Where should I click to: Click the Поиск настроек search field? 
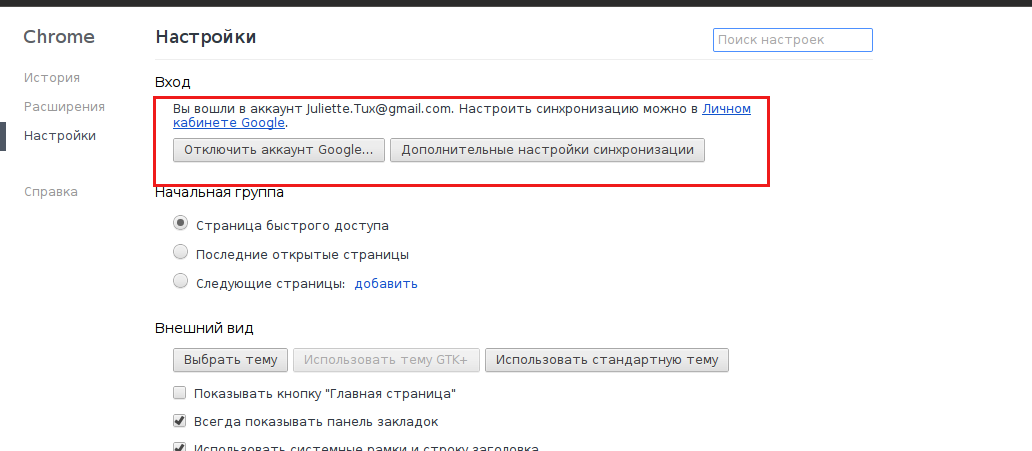(792, 40)
